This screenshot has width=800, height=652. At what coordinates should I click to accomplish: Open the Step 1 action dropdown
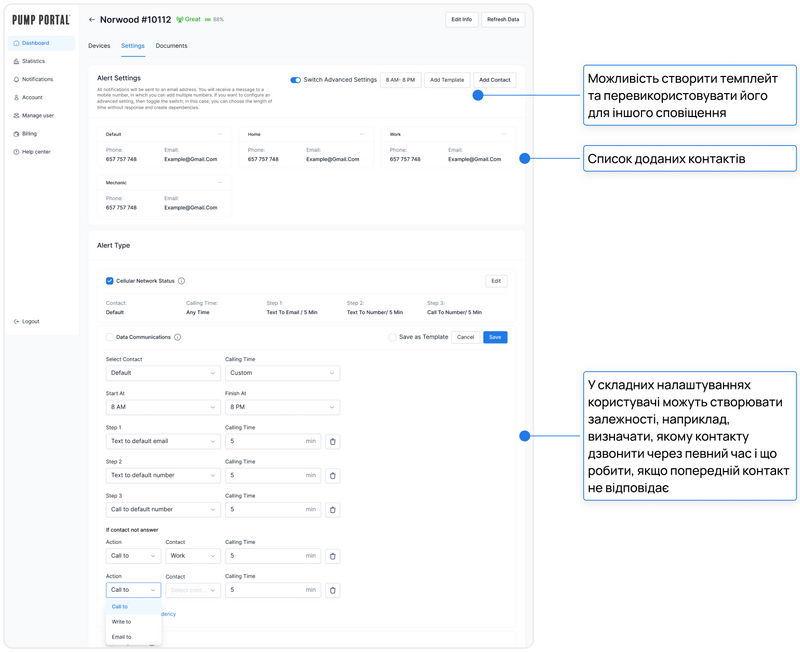pyautogui.click(x=163, y=441)
